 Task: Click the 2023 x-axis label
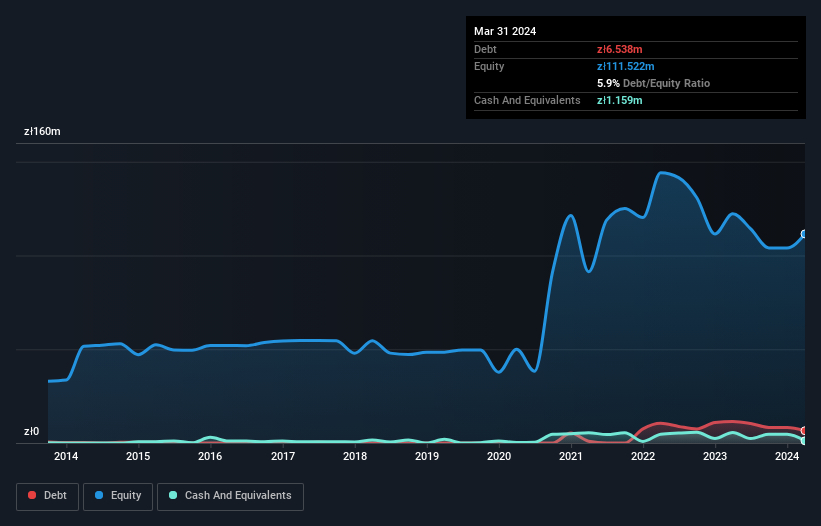[x=715, y=456]
